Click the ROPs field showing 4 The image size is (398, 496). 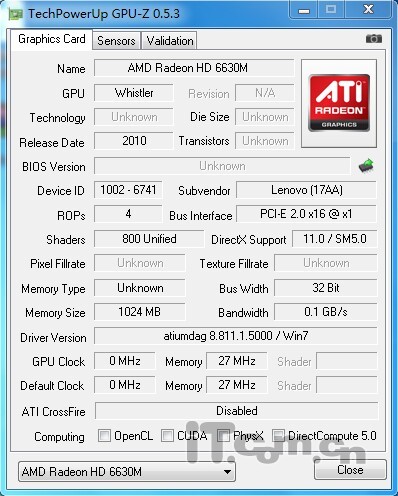click(x=128, y=214)
